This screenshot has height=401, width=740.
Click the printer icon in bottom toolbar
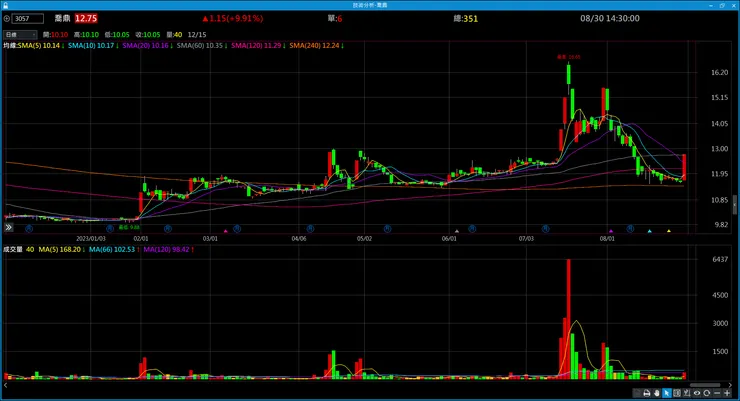click(647, 393)
